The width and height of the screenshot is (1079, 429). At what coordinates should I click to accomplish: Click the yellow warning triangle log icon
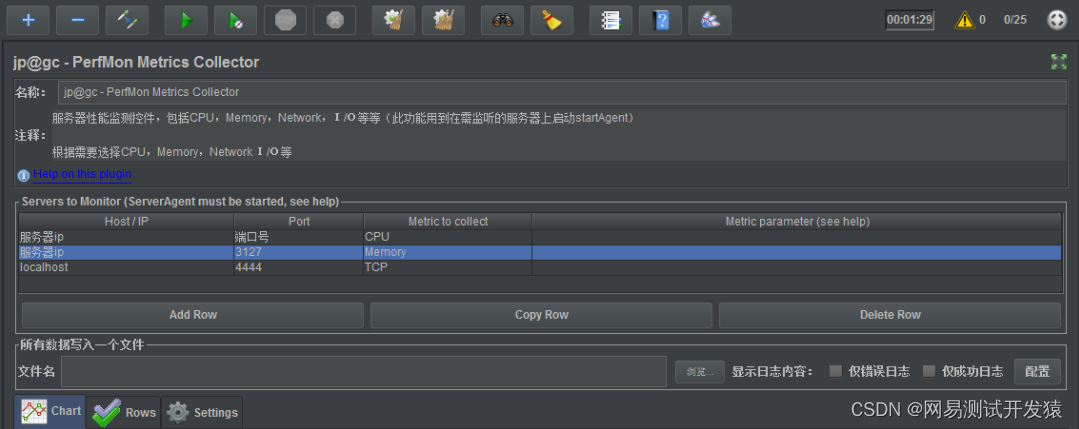(x=965, y=20)
